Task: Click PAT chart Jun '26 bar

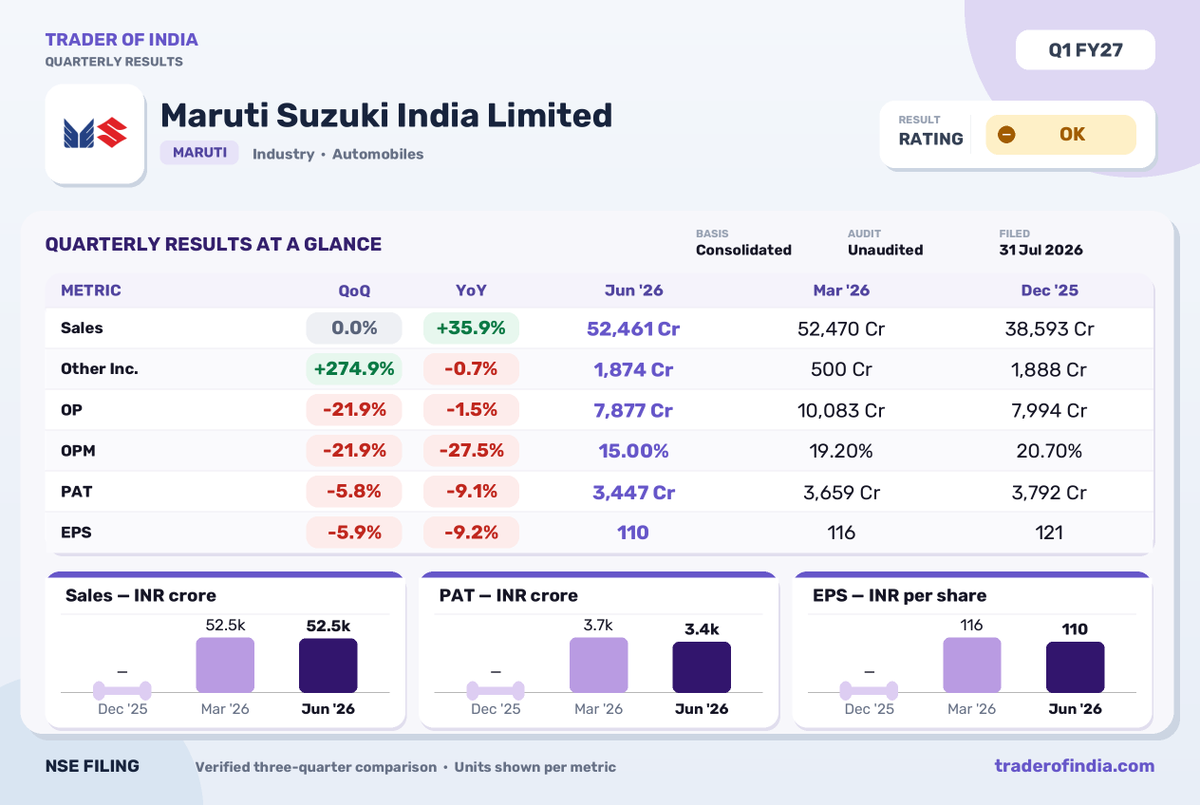Action: tap(702, 667)
